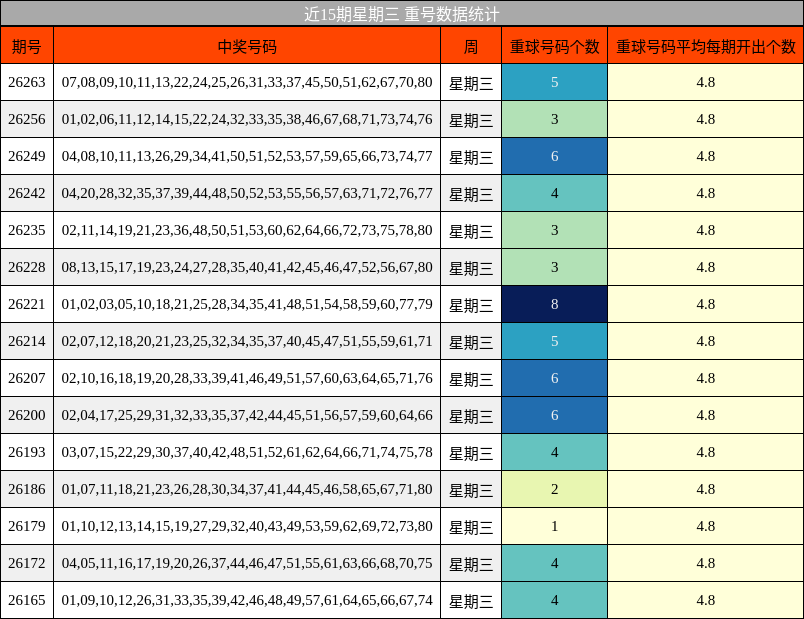Click winning numbers starting 03,07,15,22 for 26193
This screenshot has height=619, width=804.
247,452
